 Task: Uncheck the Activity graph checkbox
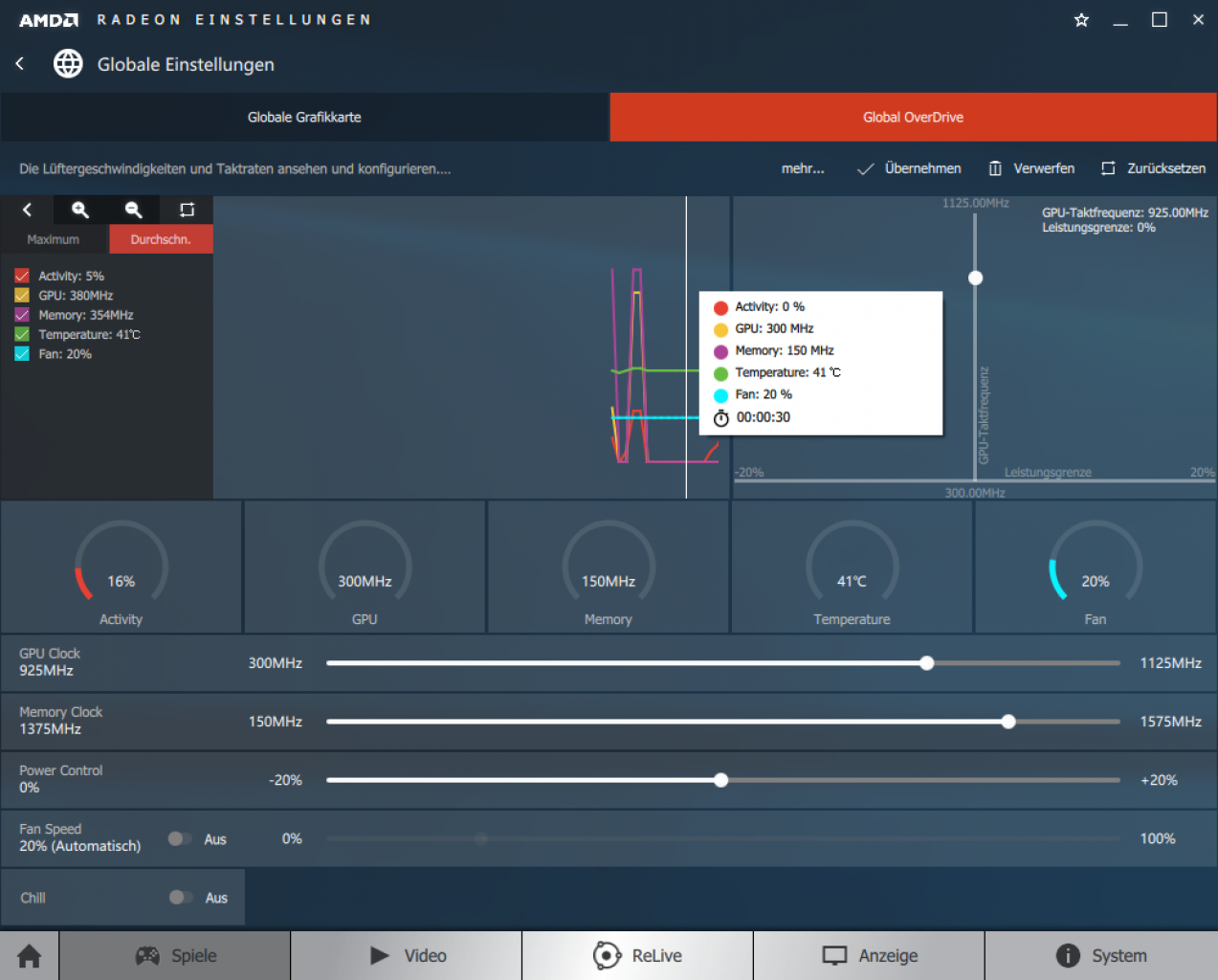[x=22, y=276]
